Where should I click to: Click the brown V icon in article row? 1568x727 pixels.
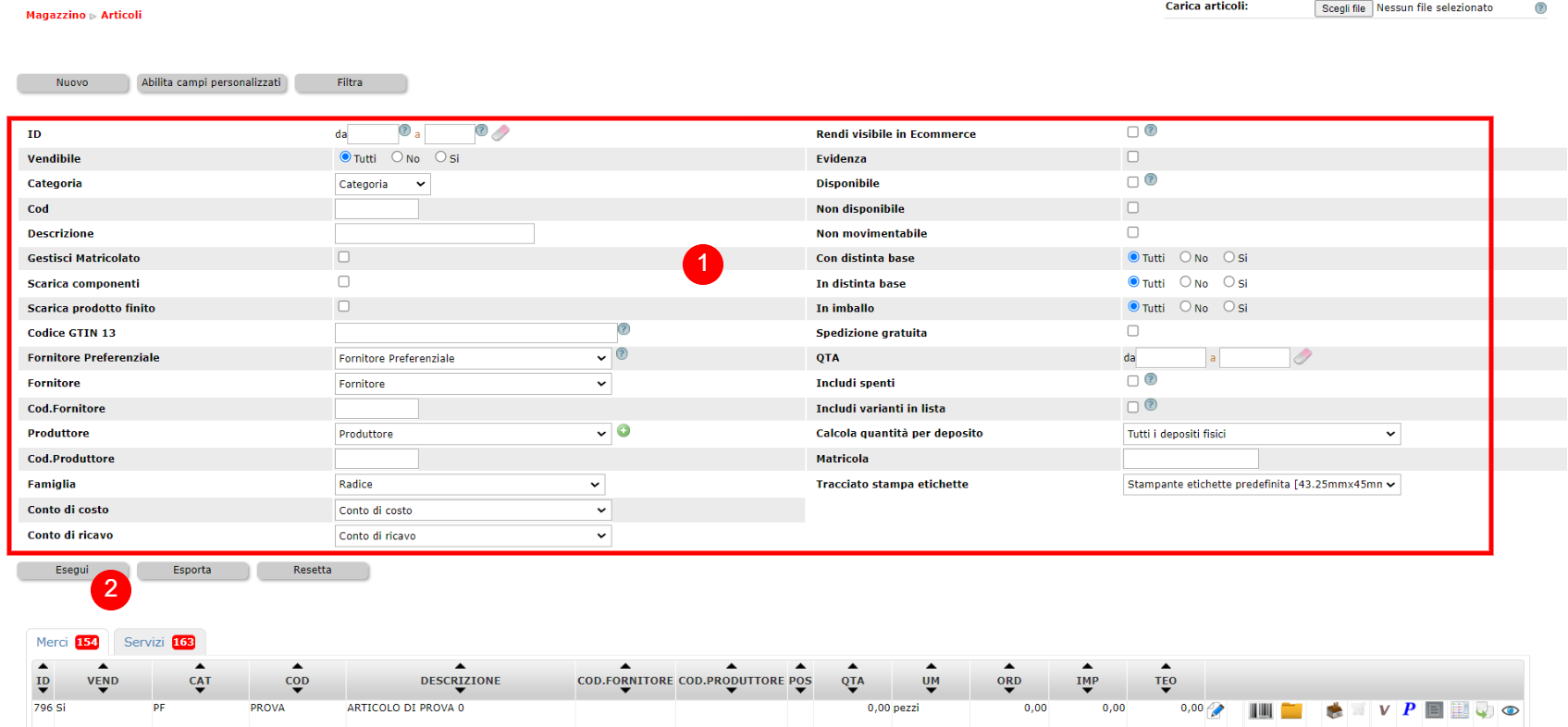[x=1384, y=710]
